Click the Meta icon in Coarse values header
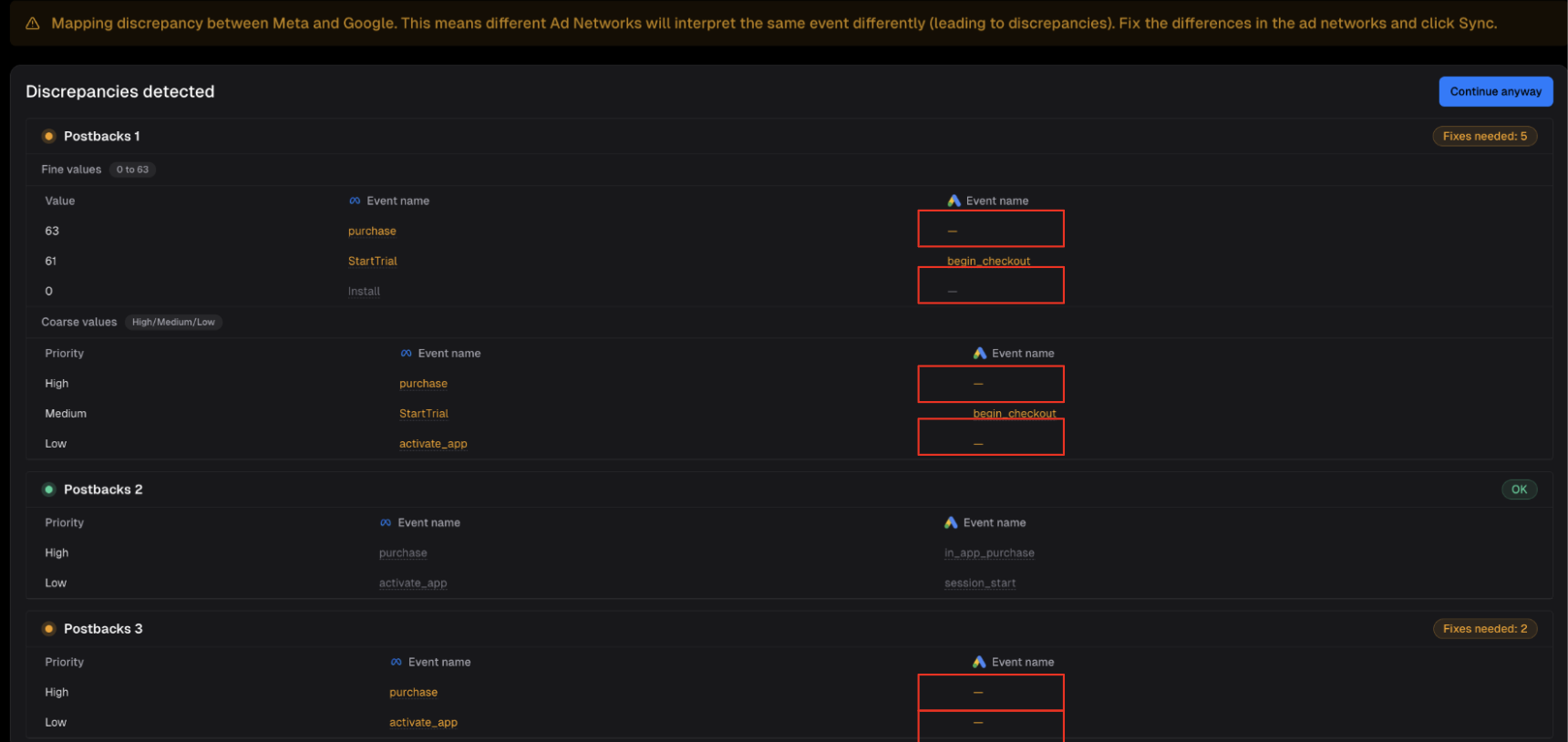Image resolution: width=1568 pixels, height=742 pixels. click(x=406, y=354)
